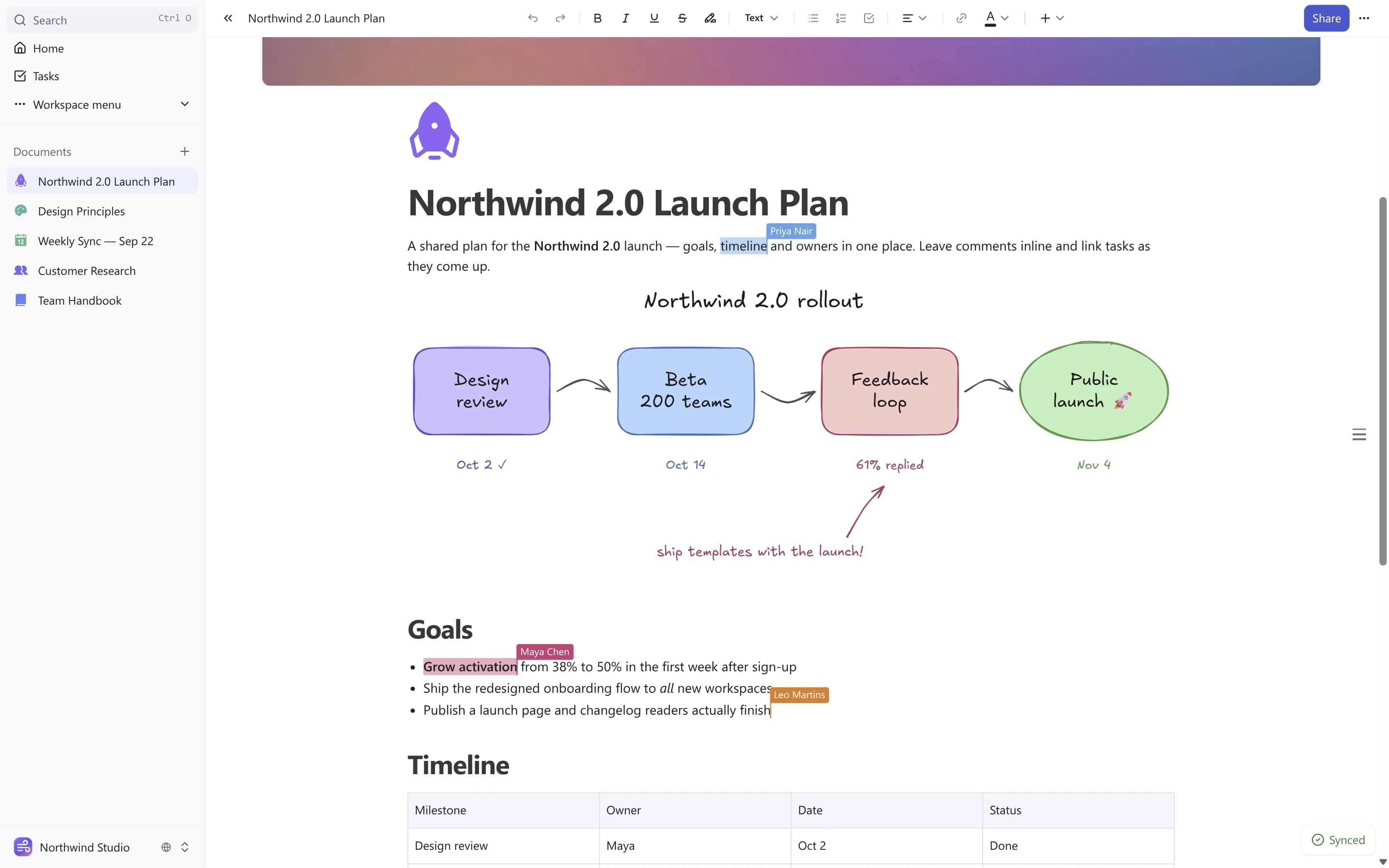
Task: Click the Public launch ellipse in diagram
Action: [1094, 391]
